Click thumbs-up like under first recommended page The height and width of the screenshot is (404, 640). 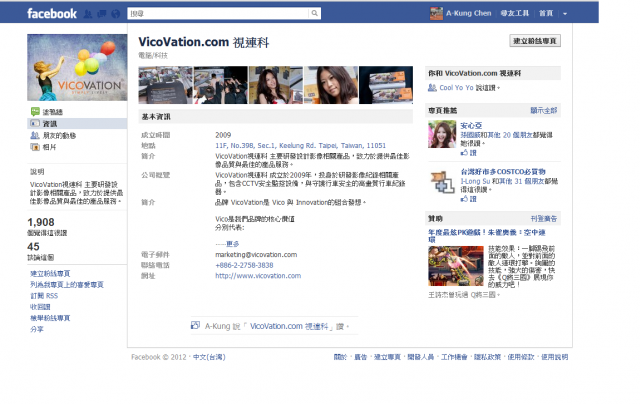click(464, 153)
